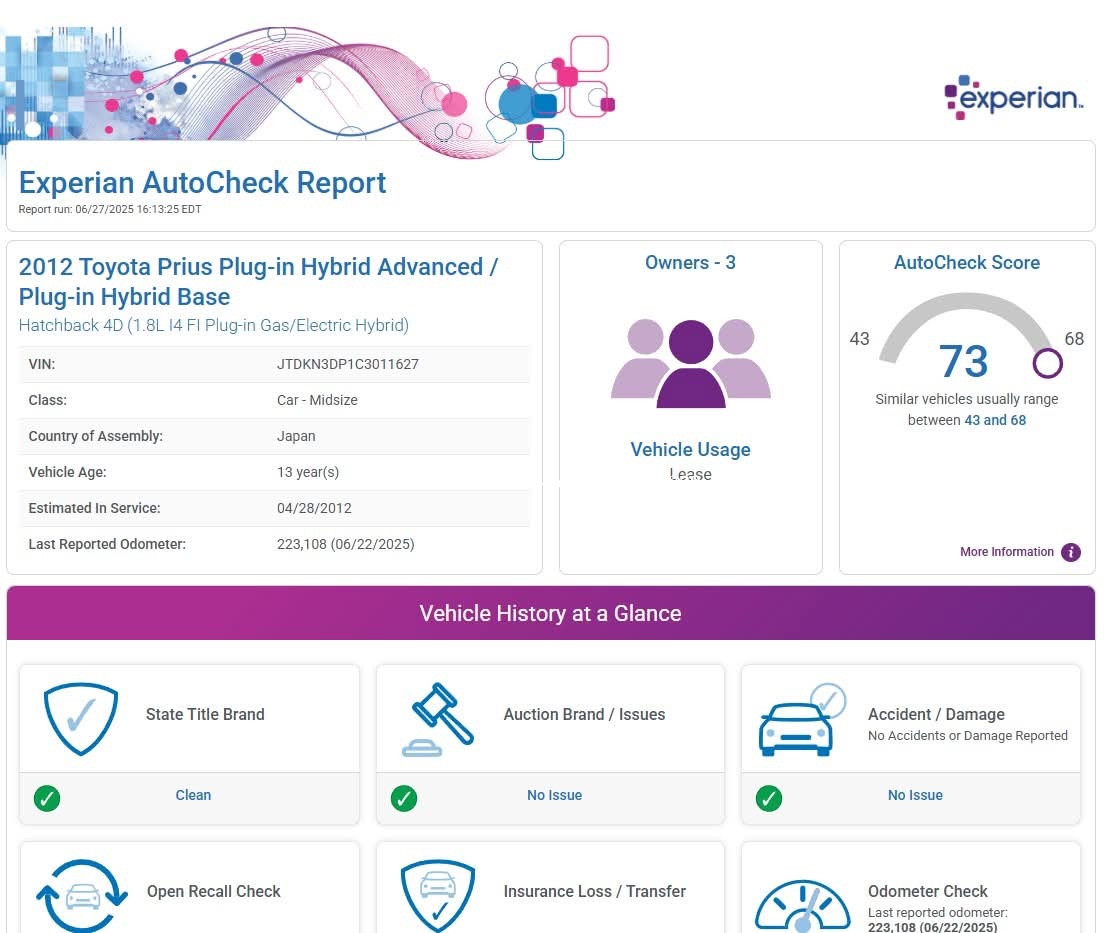Open the More Information link
Image resolution: width=1119 pixels, height=933 pixels.
pyautogui.click(x=1006, y=552)
